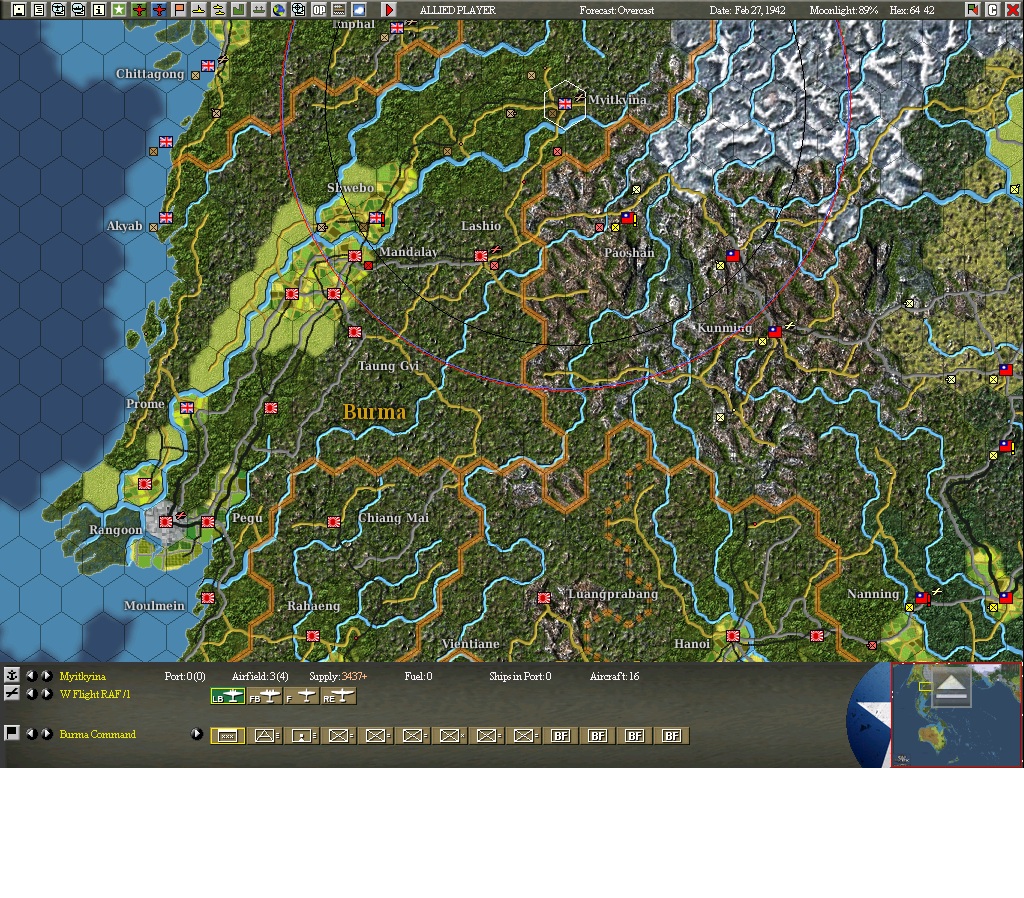
Task: Click the eject-style arrow on the minimap
Action: pyautogui.click(x=952, y=690)
